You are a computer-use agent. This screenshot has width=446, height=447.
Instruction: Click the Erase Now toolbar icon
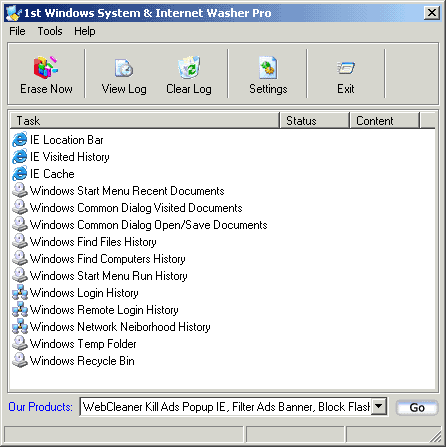coord(46,68)
